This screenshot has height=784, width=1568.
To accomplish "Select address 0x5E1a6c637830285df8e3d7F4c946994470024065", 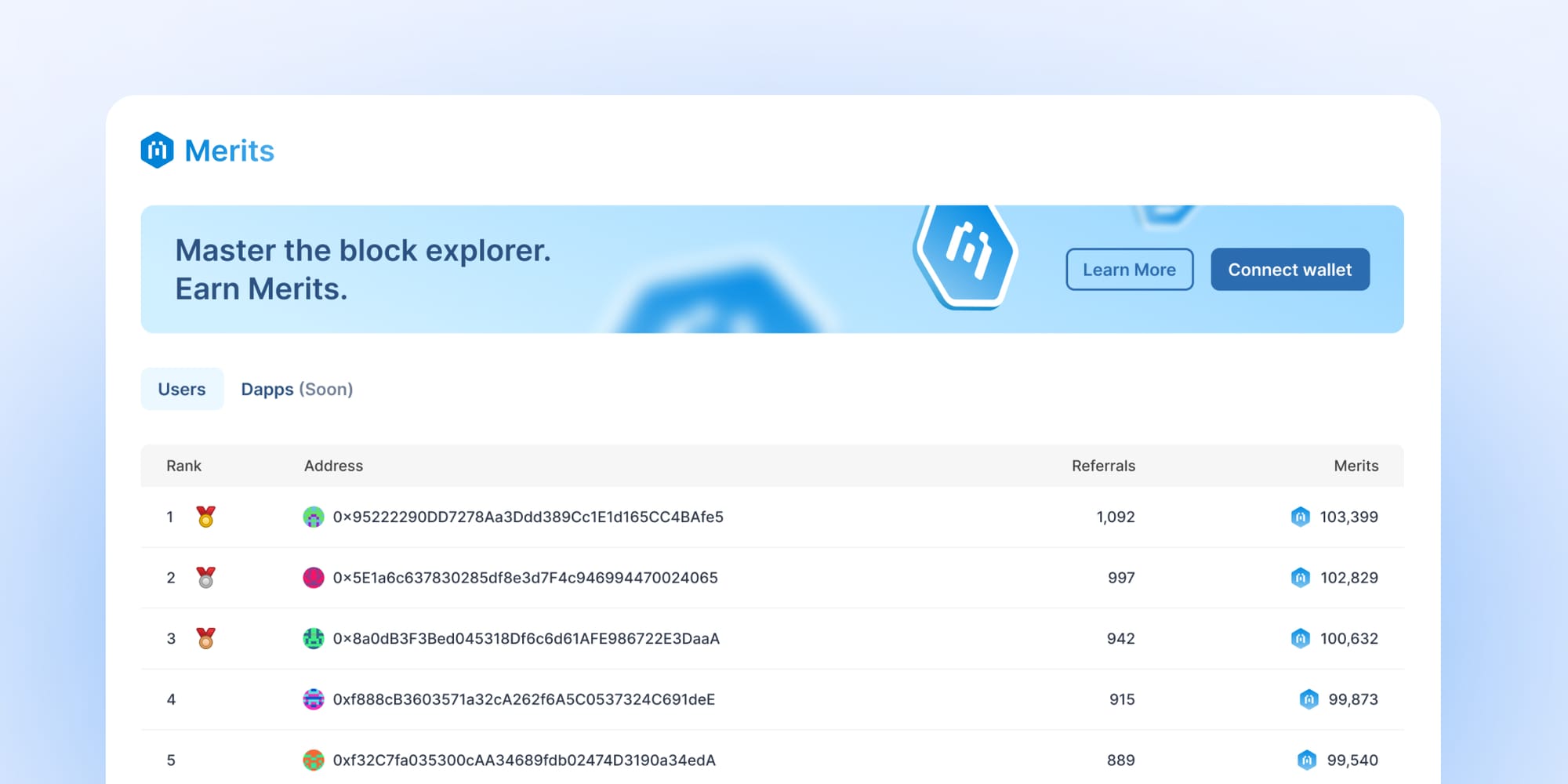I will [525, 578].
